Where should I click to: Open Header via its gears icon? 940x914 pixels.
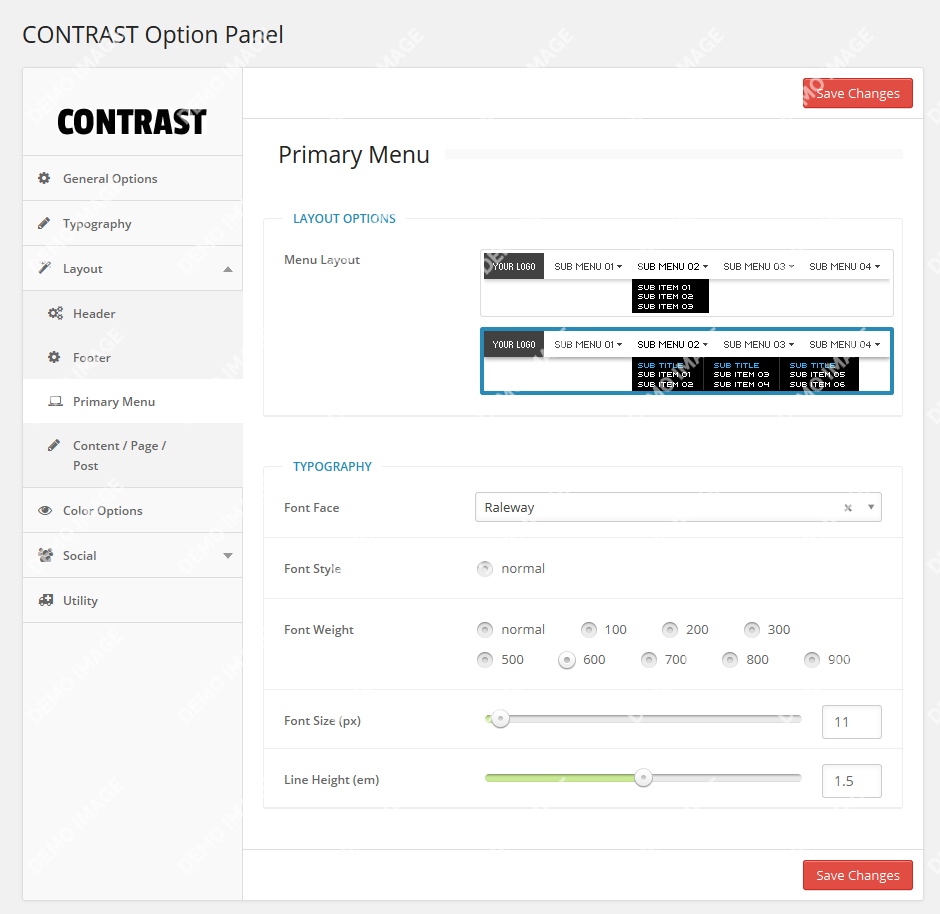tap(56, 313)
